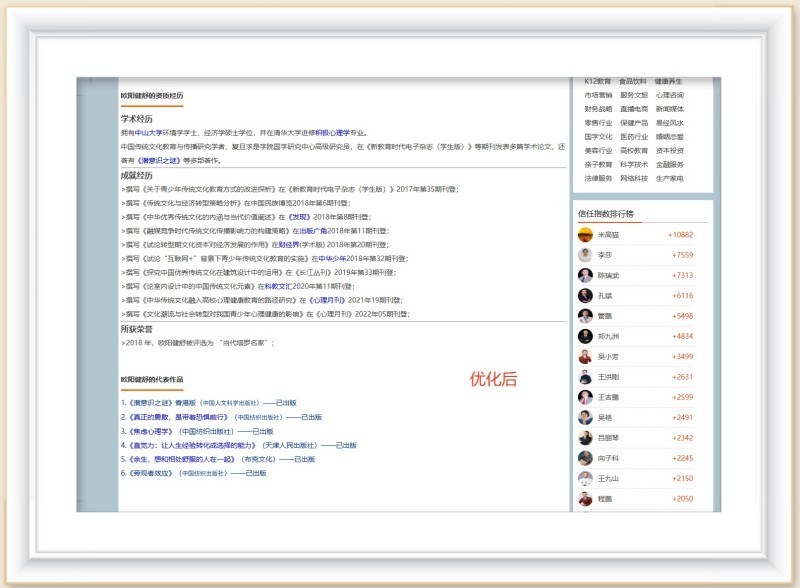Click the avatar next to 米高猫
Viewport: 800px width, 588px height.
point(585,235)
